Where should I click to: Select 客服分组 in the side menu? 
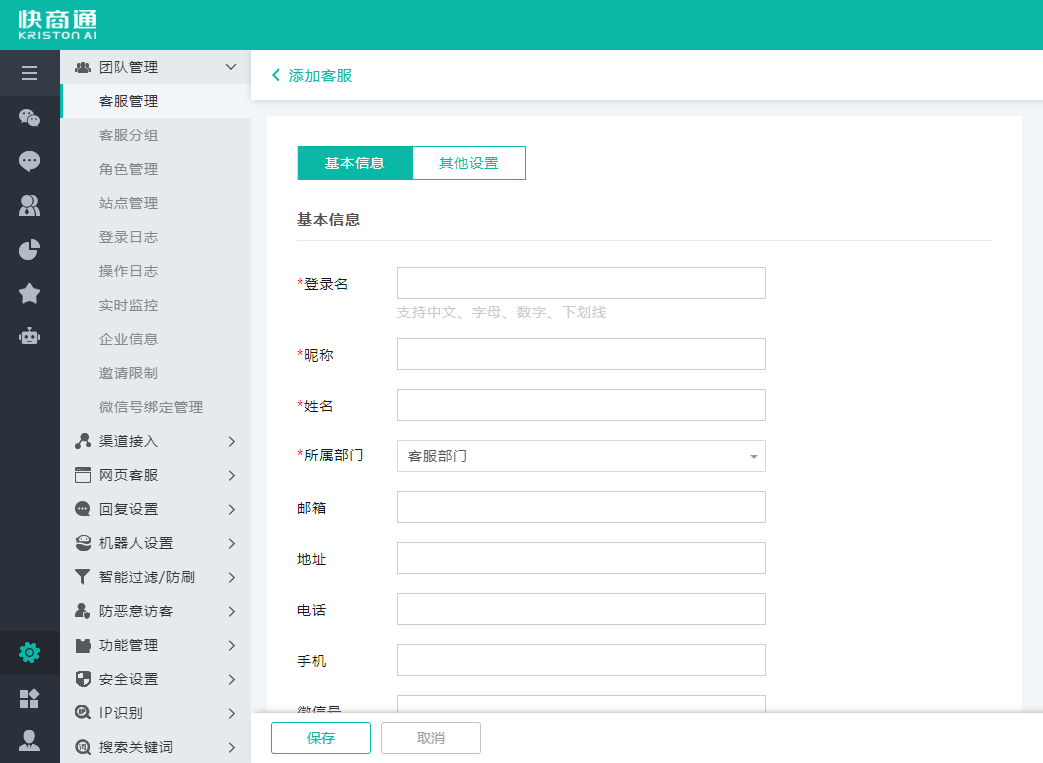pyautogui.click(x=128, y=135)
